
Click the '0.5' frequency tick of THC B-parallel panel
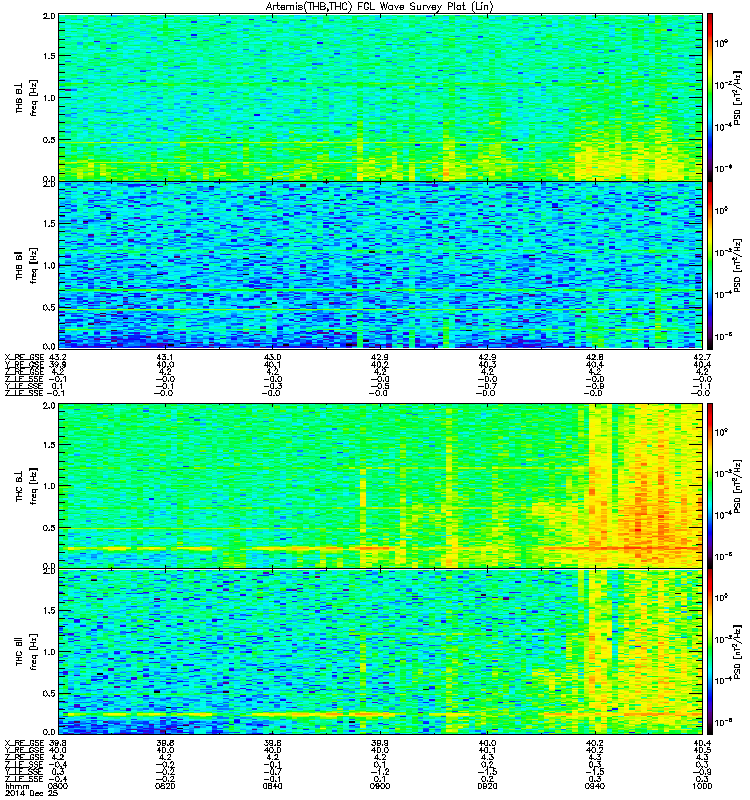[x=49, y=693]
